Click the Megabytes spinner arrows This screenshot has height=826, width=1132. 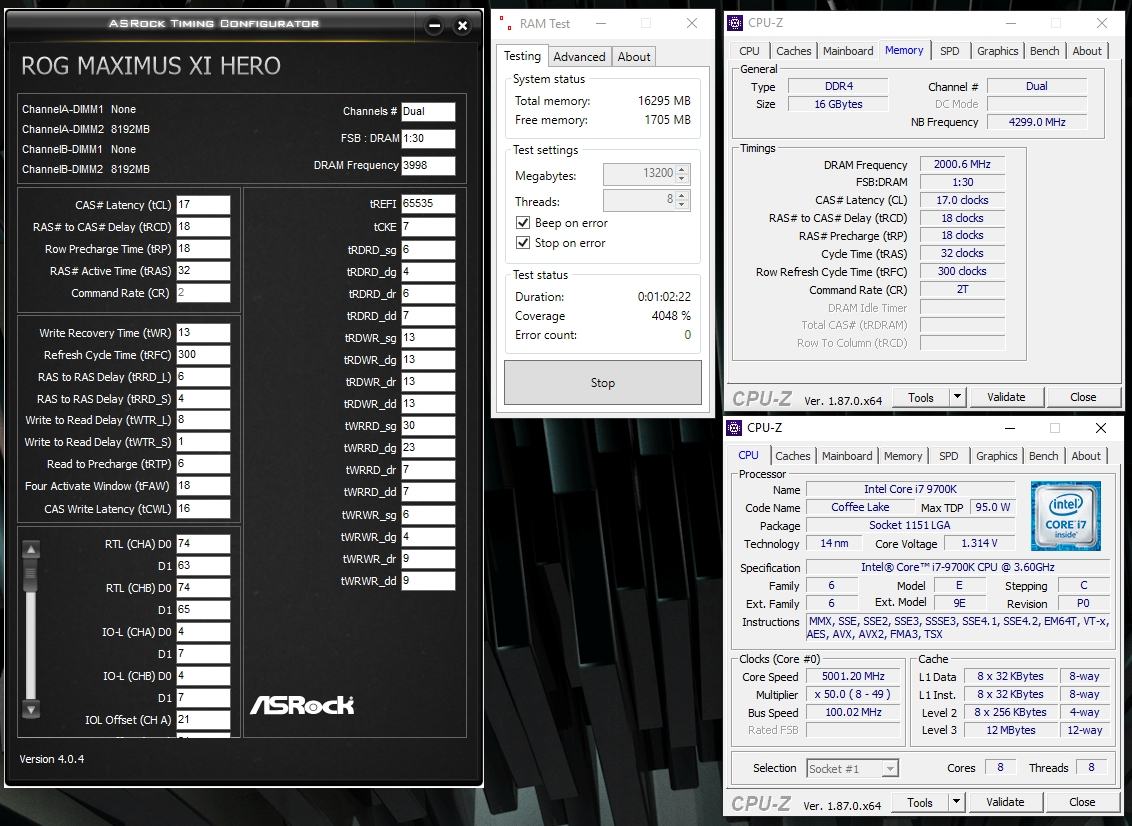tap(682, 174)
